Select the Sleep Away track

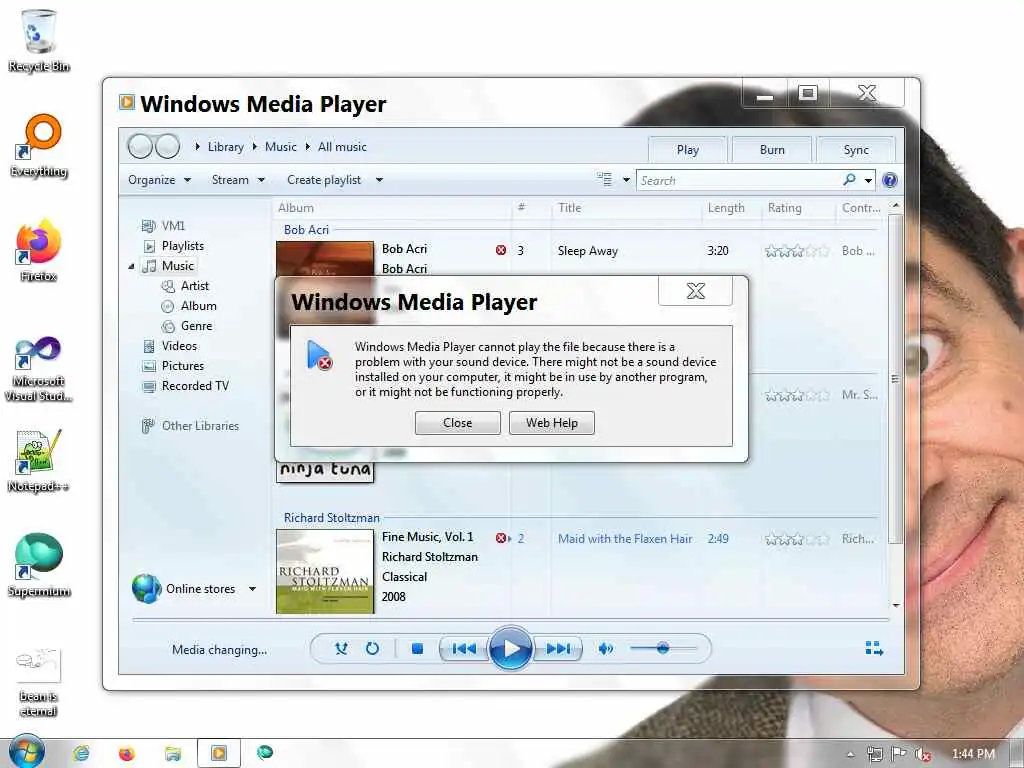point(588,251)
